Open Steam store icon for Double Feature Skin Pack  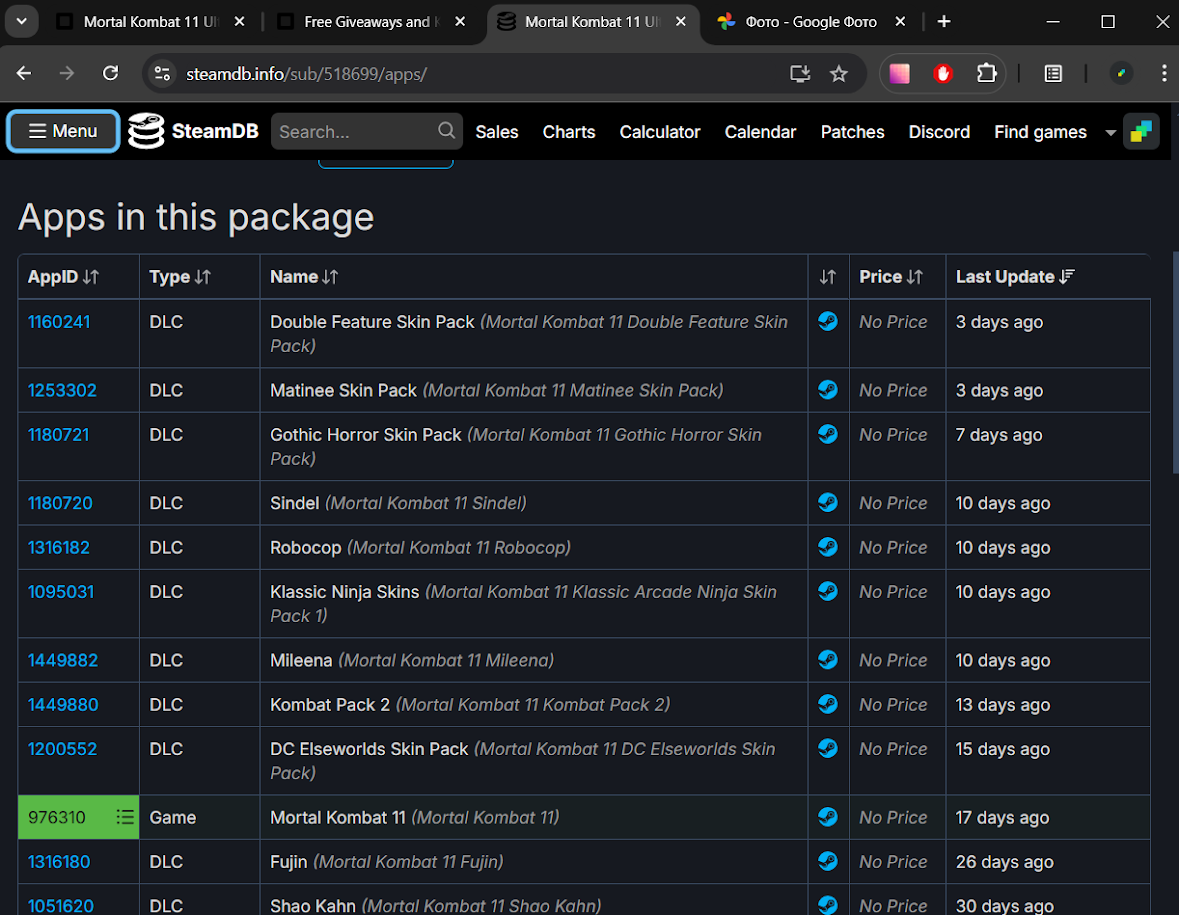[828, 321]
